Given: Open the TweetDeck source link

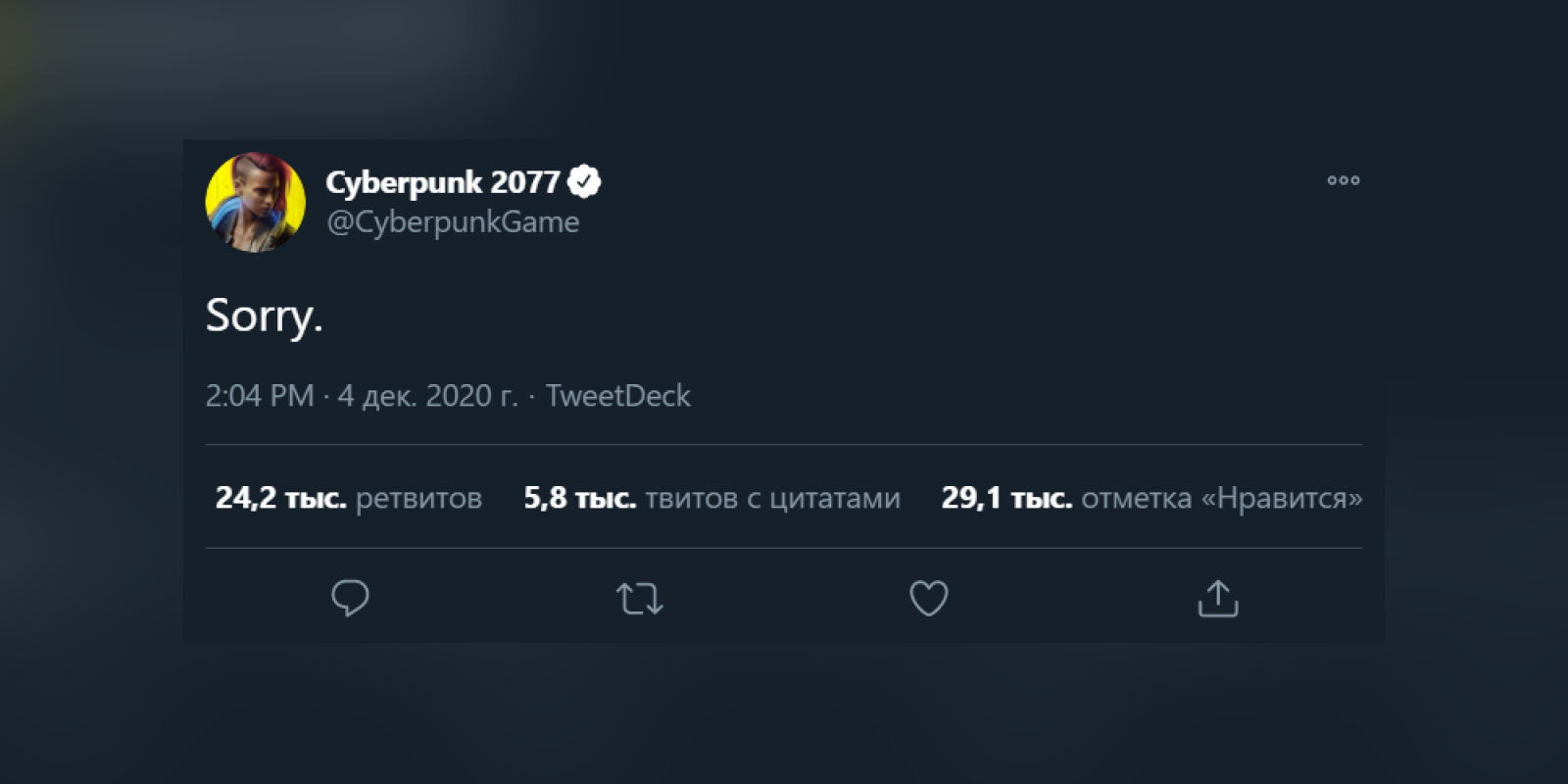Looking at the screenshot, I should 617,395.
